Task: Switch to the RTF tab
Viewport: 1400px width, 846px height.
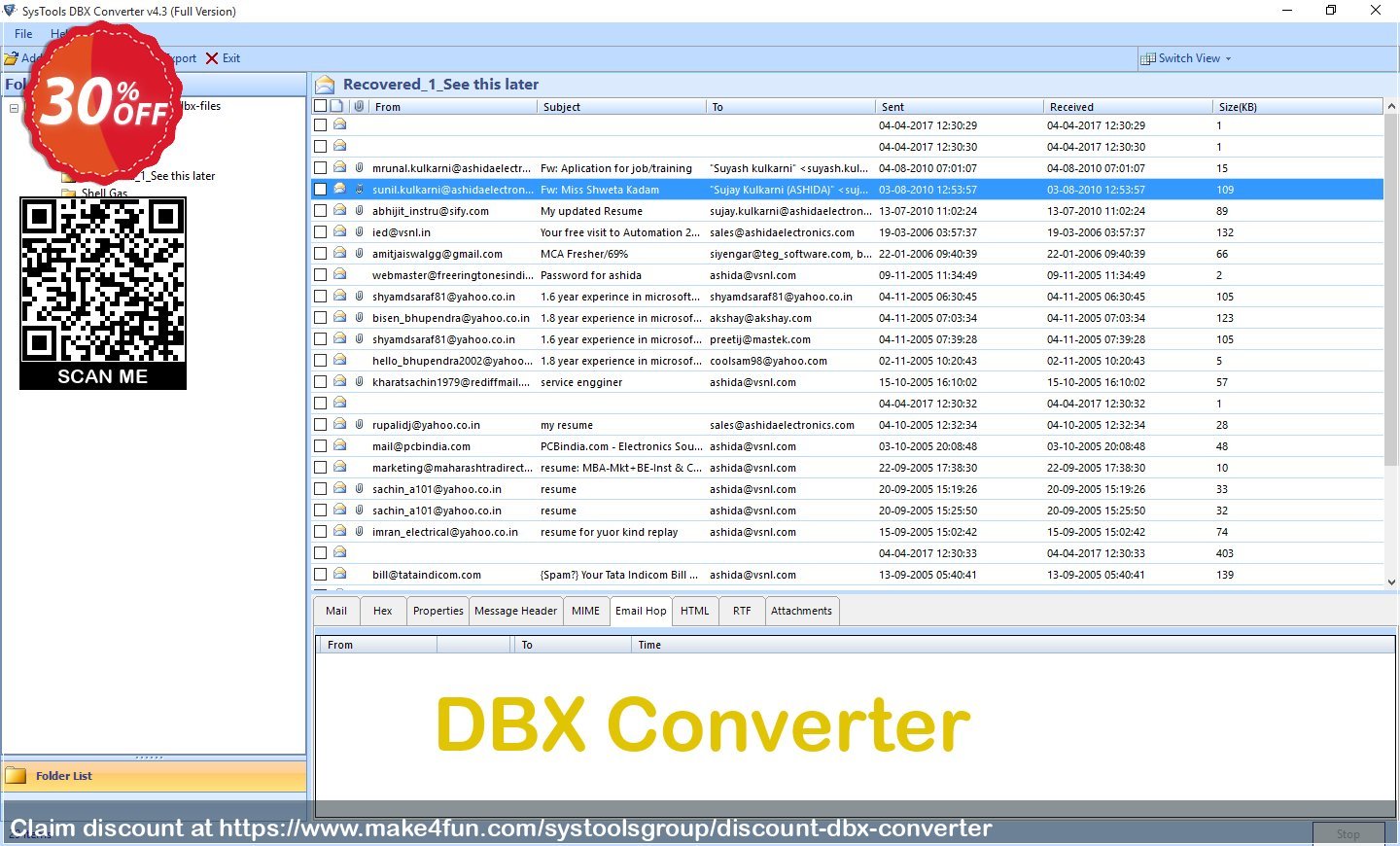Action: coord(742,612)
